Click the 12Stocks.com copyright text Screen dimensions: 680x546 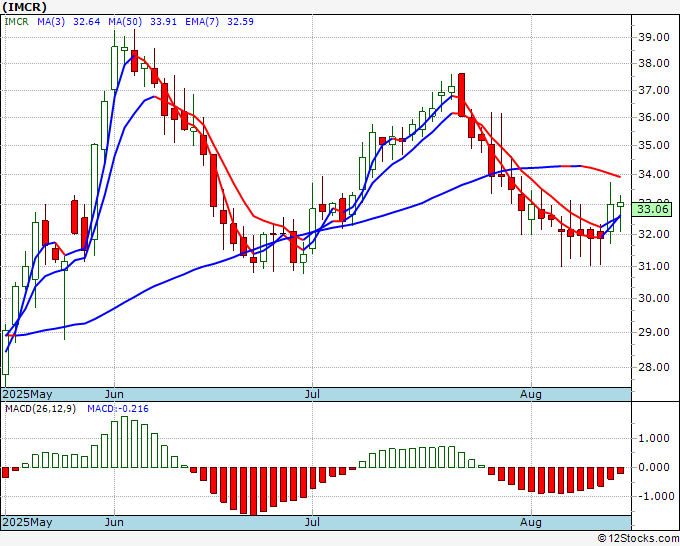click(x=638, y=539)
